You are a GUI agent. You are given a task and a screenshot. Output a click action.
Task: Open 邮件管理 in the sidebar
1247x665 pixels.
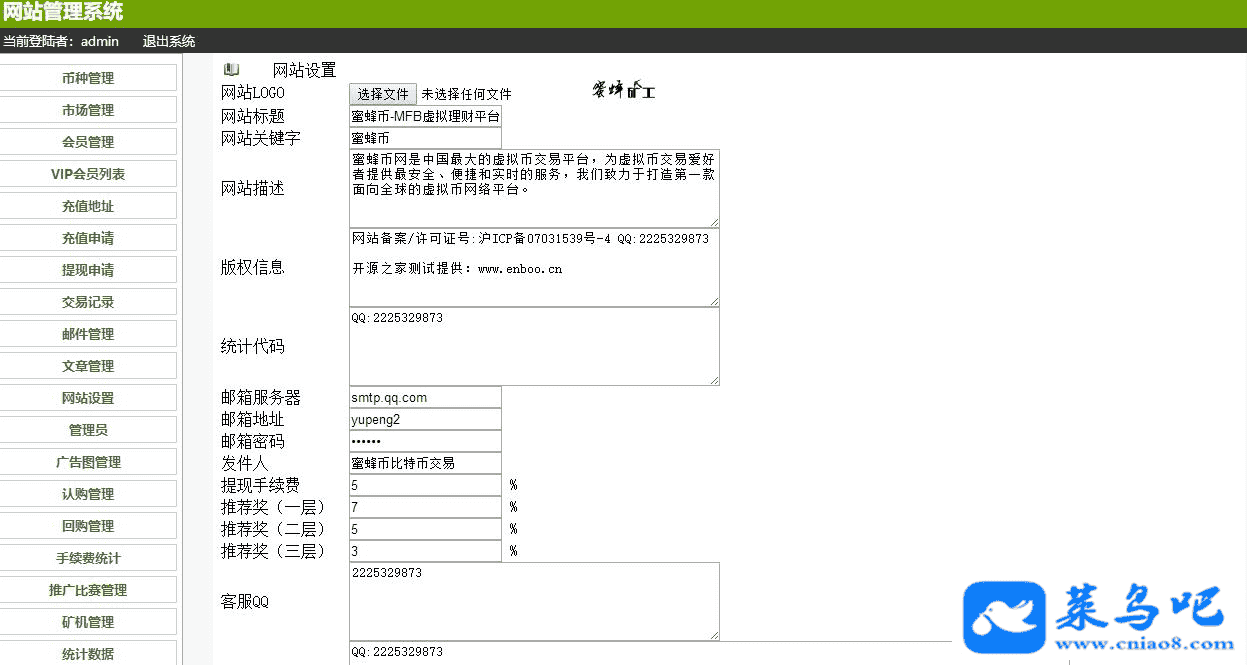pos(88,334)
